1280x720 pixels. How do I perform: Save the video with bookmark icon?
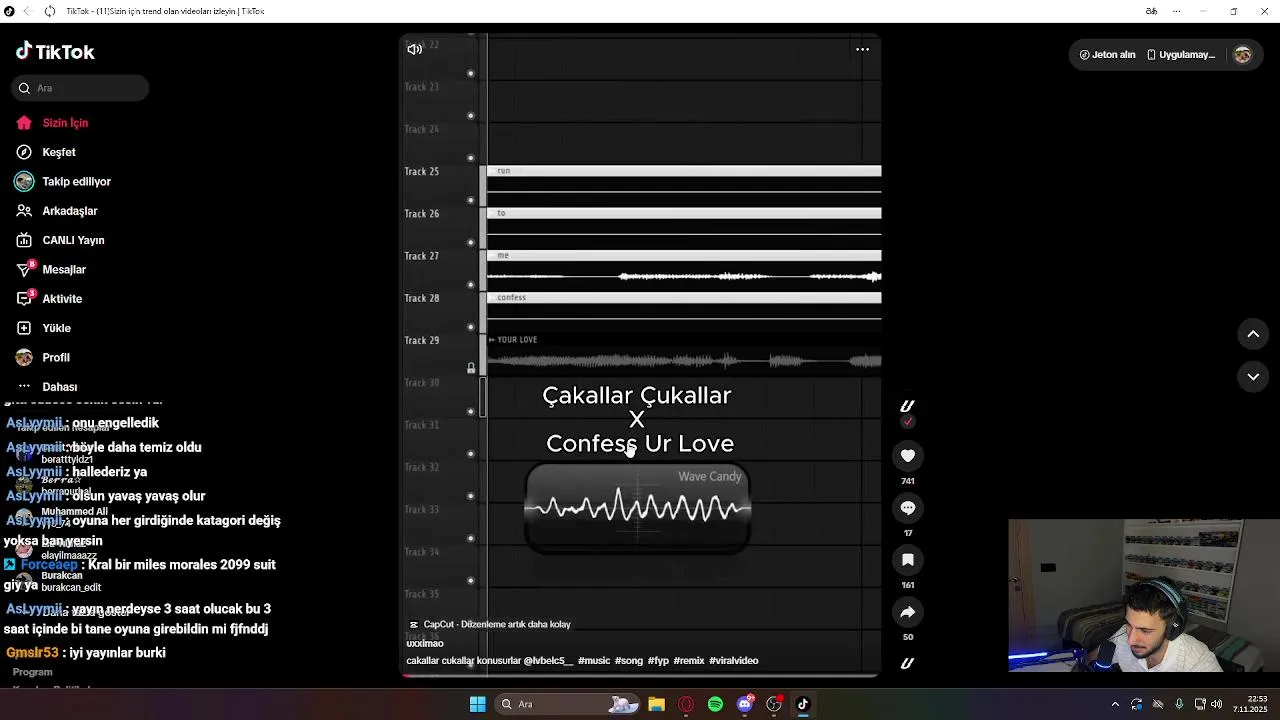[908, 560]
